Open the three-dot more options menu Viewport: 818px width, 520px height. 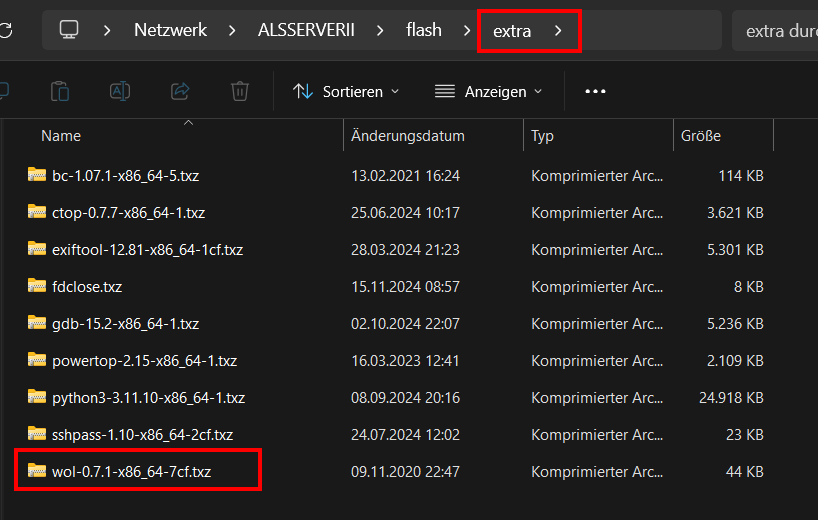click(595, 91)
